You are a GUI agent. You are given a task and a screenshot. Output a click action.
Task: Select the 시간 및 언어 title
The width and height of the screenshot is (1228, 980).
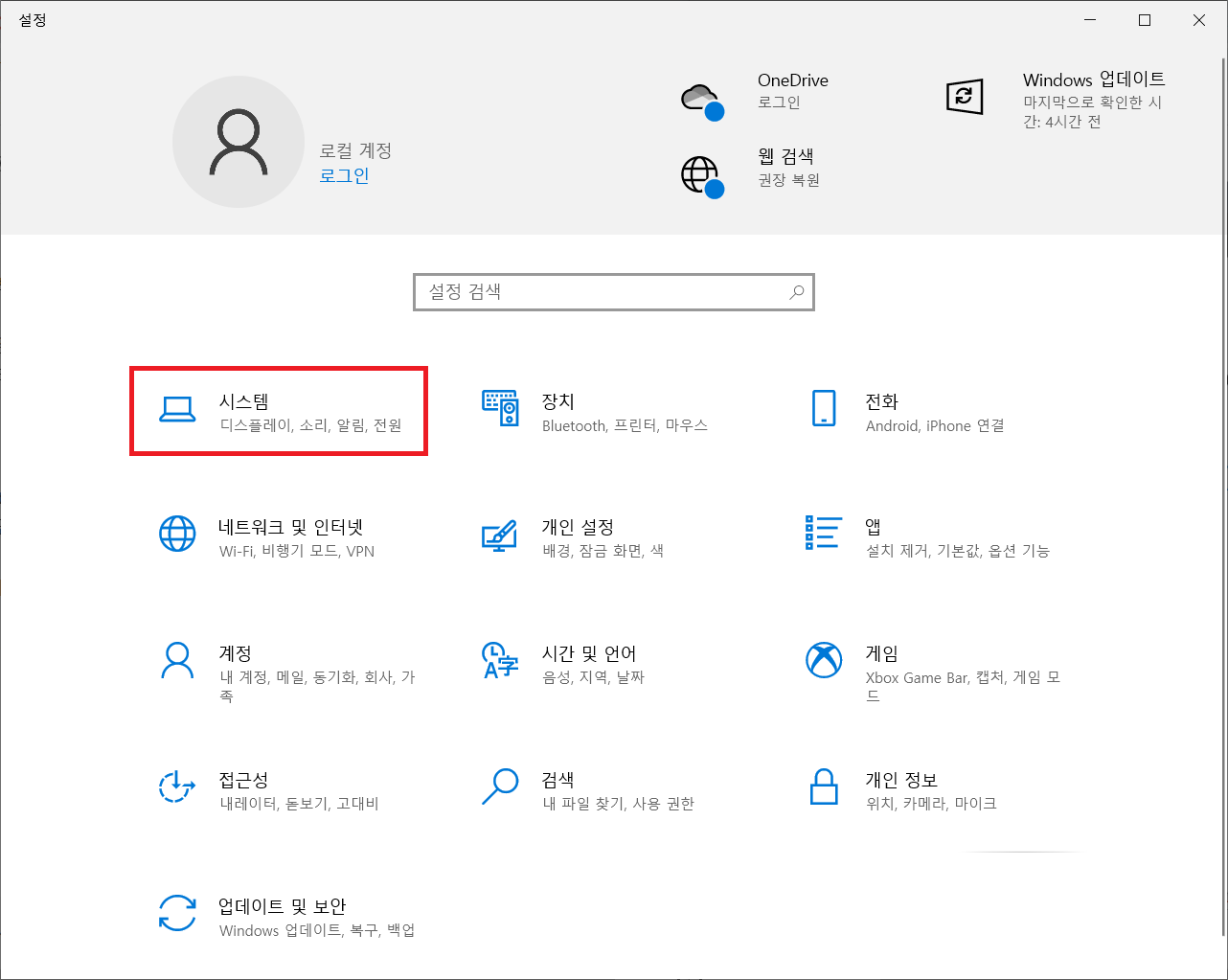pyautogui.click(x=589, y=653)
